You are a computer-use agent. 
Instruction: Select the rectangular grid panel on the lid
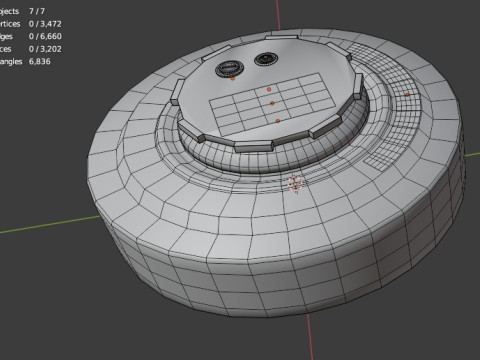(272, 104)
